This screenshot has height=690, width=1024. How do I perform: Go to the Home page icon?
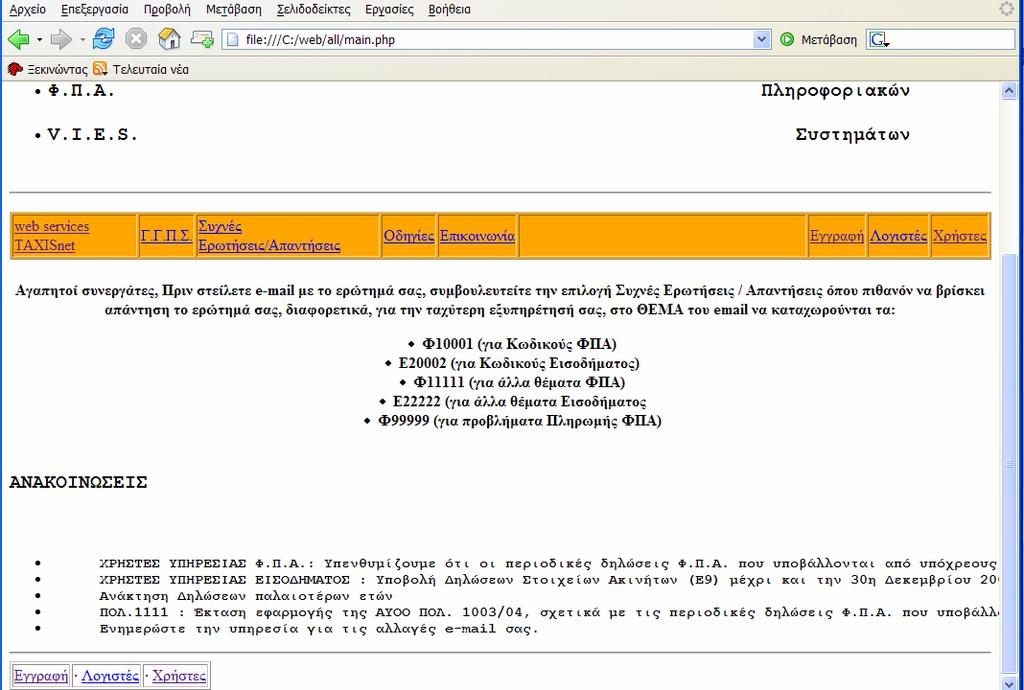coord(169,39)
